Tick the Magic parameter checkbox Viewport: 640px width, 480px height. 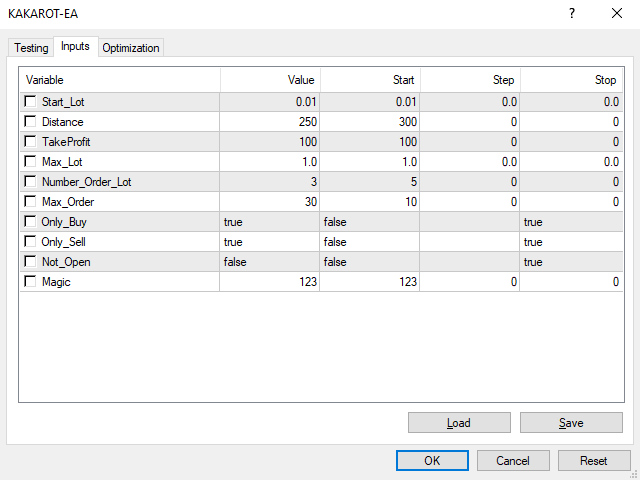[30, 281]
